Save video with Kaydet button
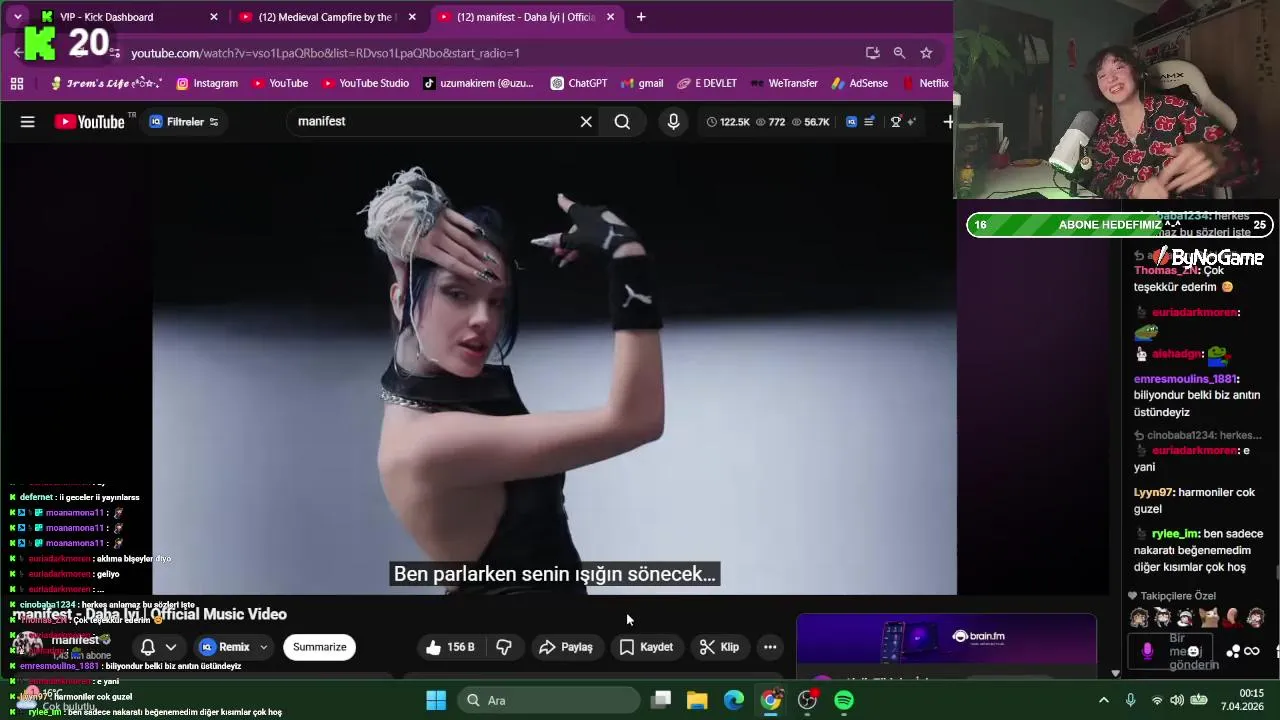This screenshot has height=720, width=1280. tap(646, 647)
